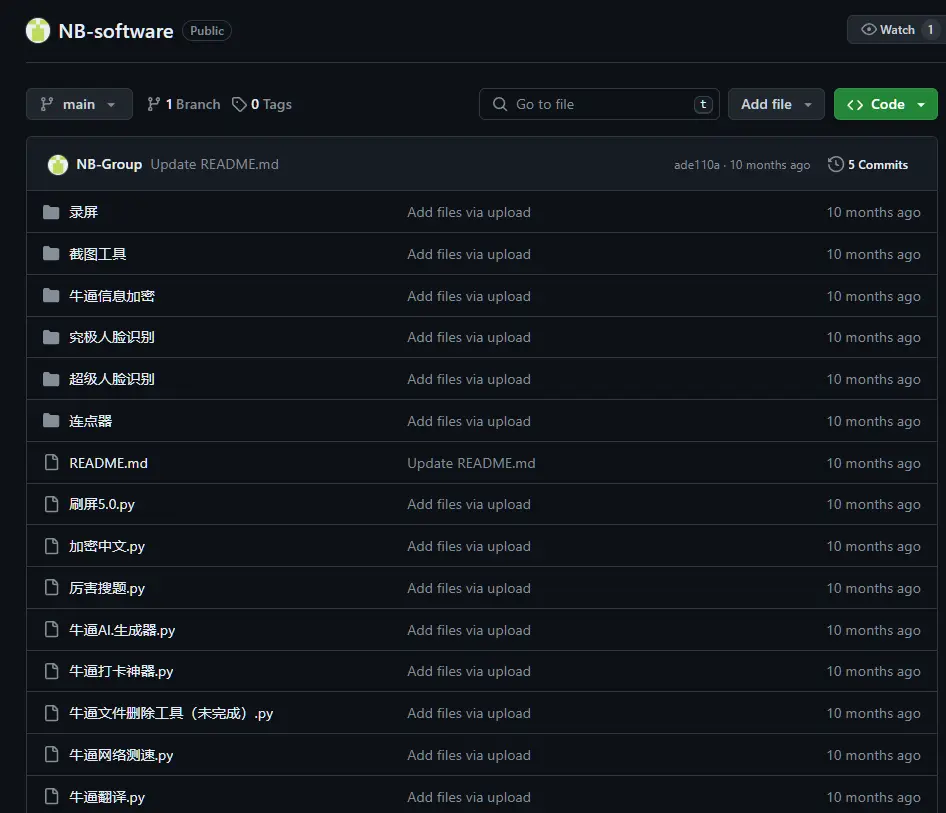946x813 pixels.
Task: Click the file icon for 牛逼翻译.py
Action: point(52,797)
